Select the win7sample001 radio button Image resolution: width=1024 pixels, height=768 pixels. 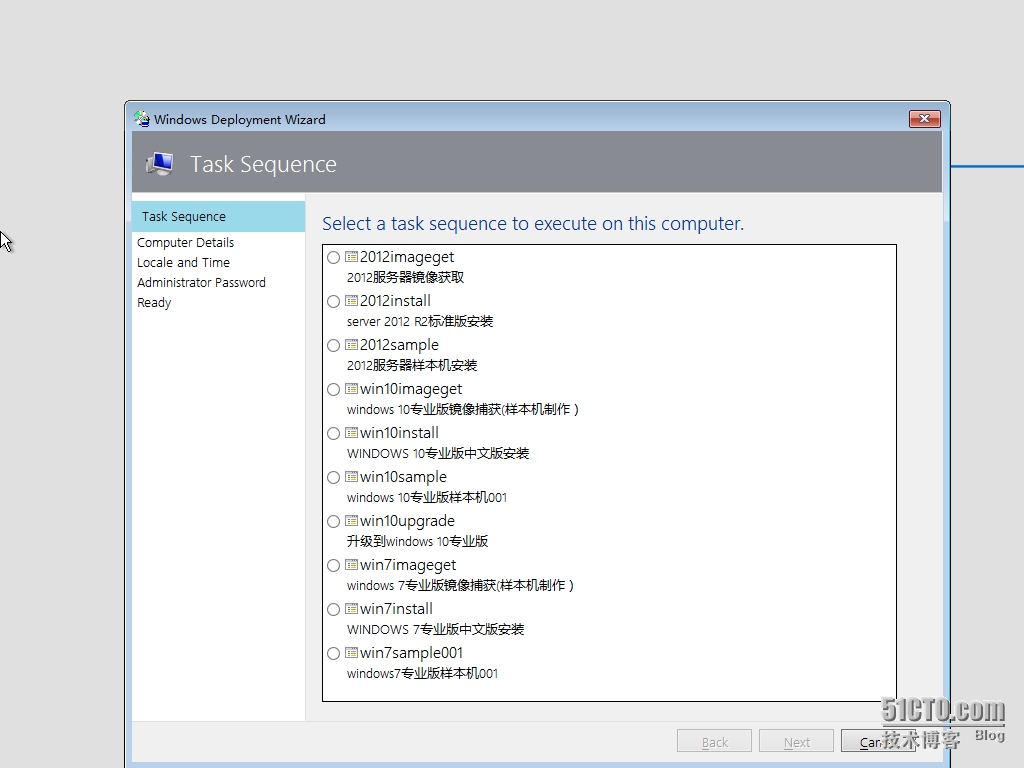point(334,653)
